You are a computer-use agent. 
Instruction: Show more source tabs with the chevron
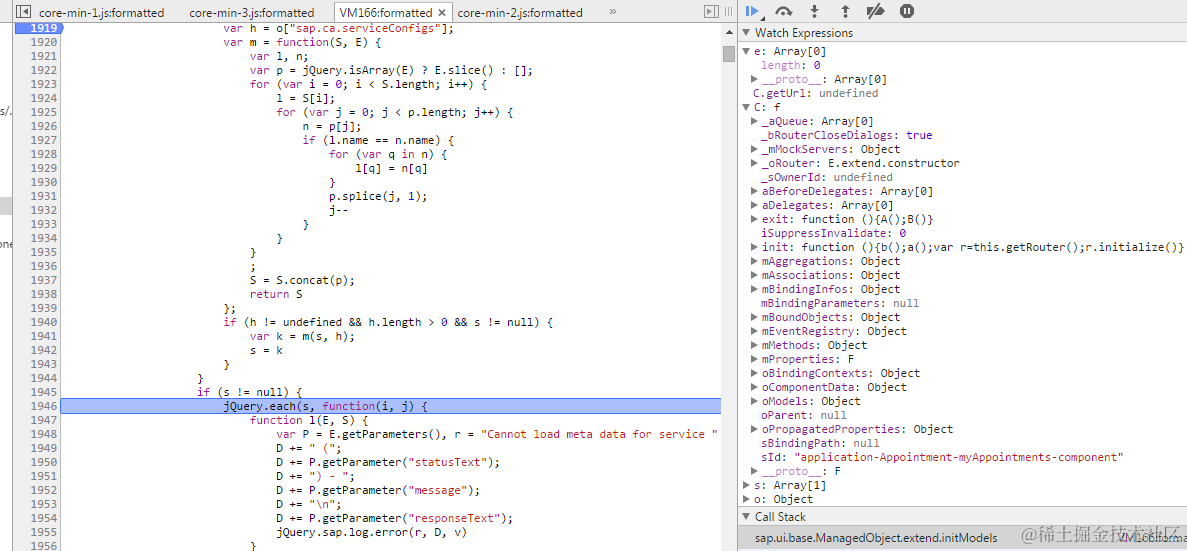pyautogui.click(x=612, y=12)
